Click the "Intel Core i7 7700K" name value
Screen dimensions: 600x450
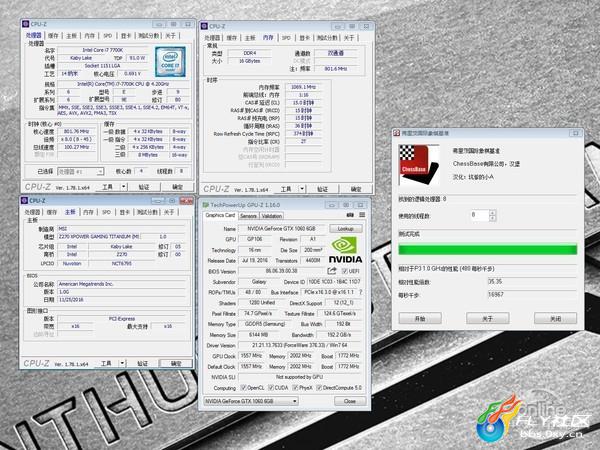103,50
